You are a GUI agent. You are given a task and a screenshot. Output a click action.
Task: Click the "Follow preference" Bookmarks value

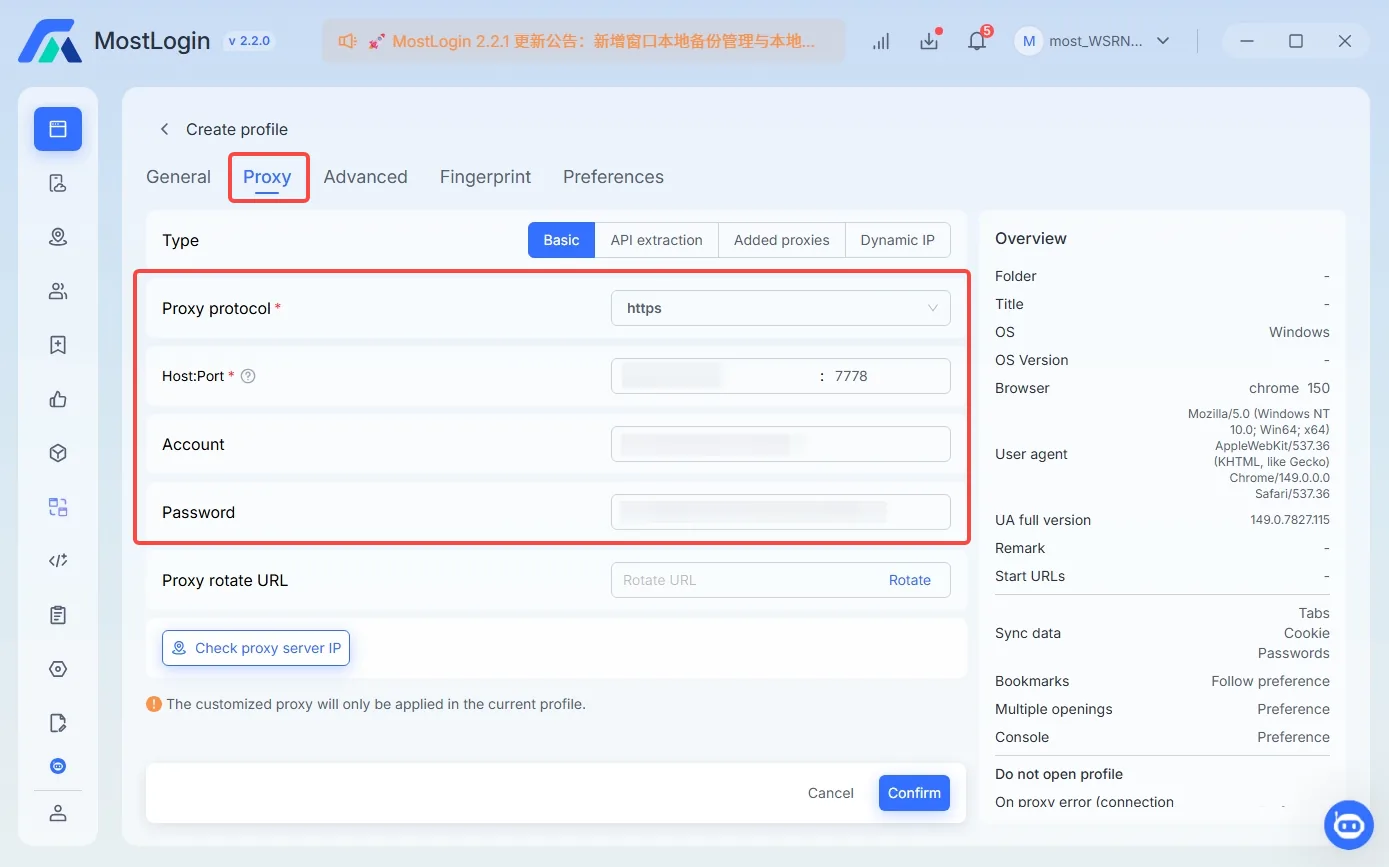(1271, 681)
